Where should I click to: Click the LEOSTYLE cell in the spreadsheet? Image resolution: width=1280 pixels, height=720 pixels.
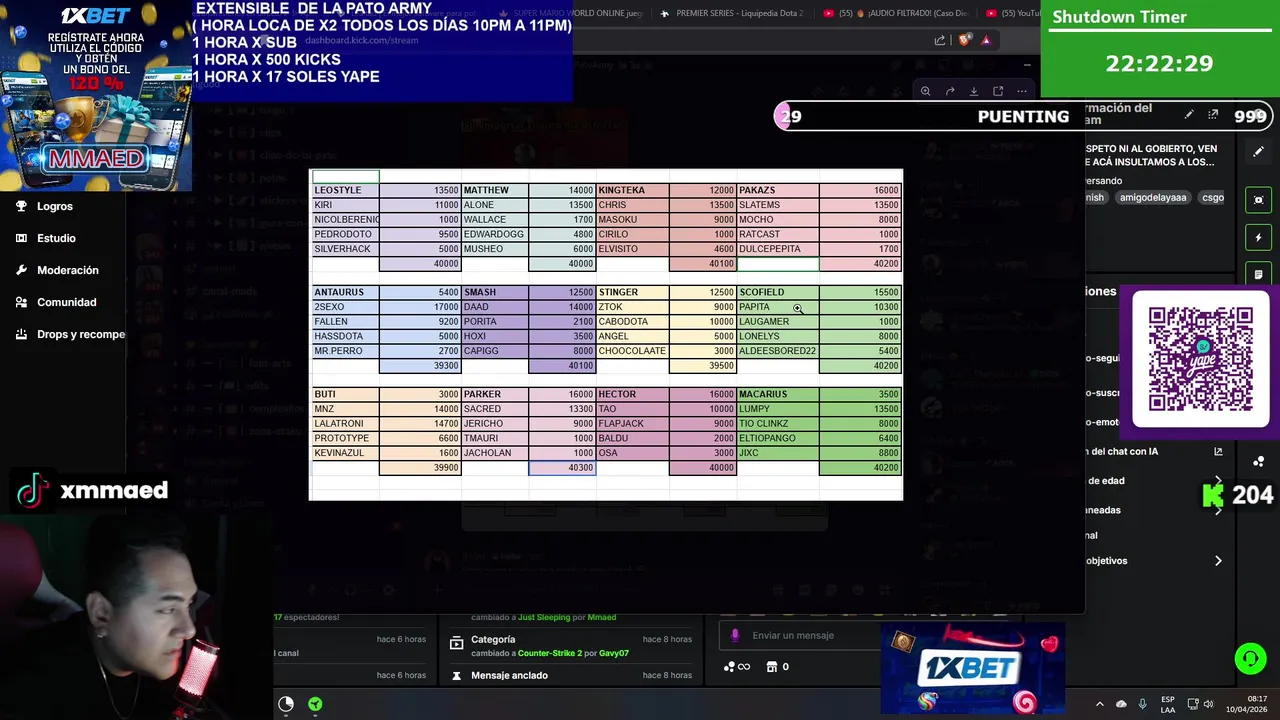[x=346, y=190]
